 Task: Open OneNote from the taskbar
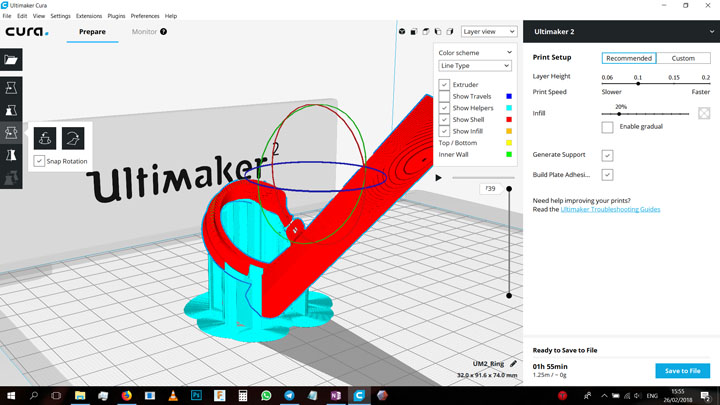tap(336, 395)
